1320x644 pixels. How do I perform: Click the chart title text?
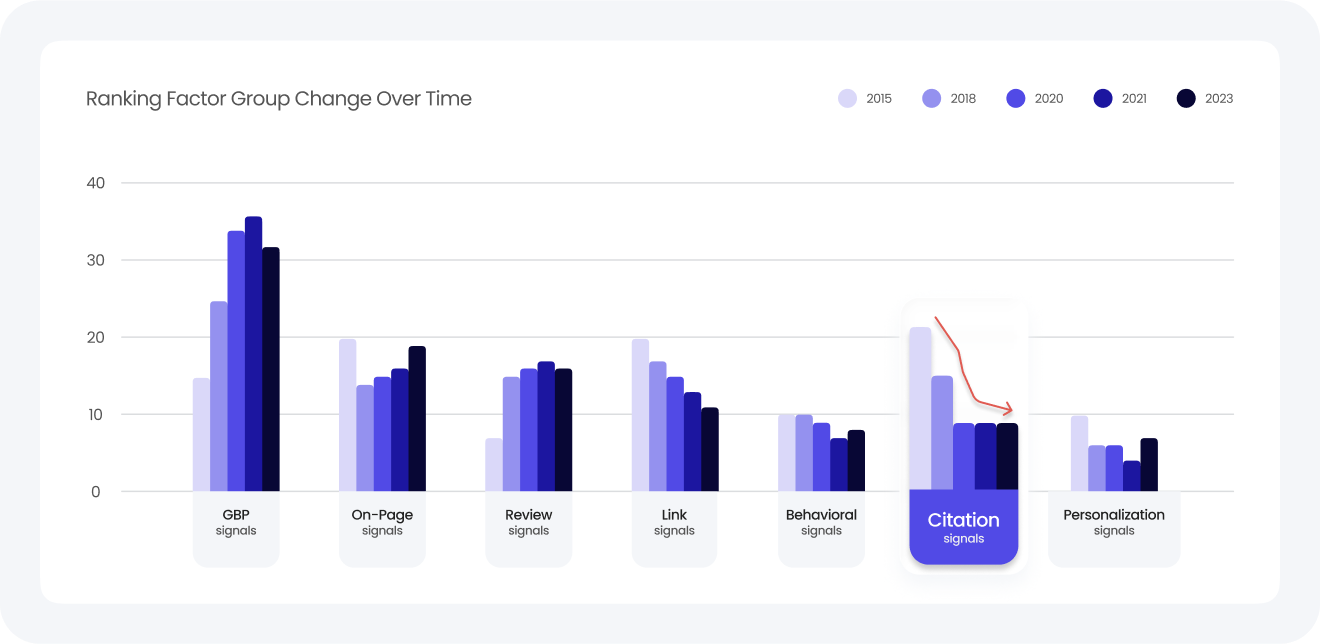click(279, 99)
